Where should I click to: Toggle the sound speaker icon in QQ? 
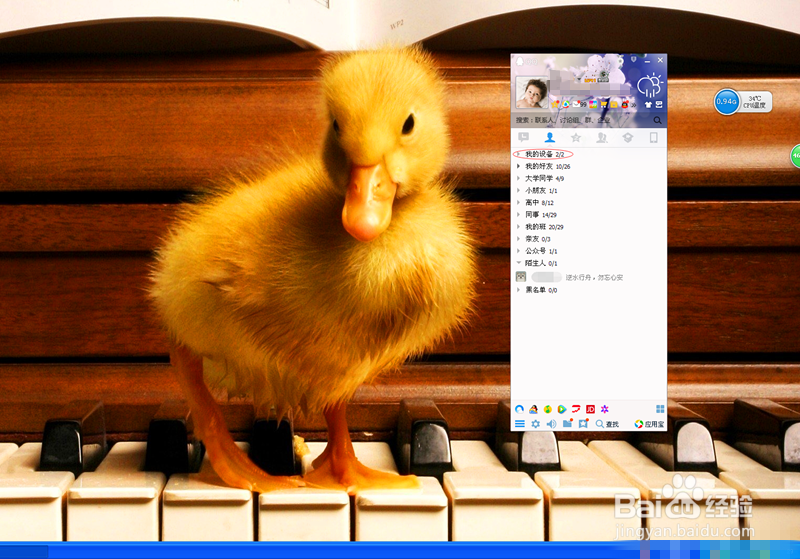point(551,424)
